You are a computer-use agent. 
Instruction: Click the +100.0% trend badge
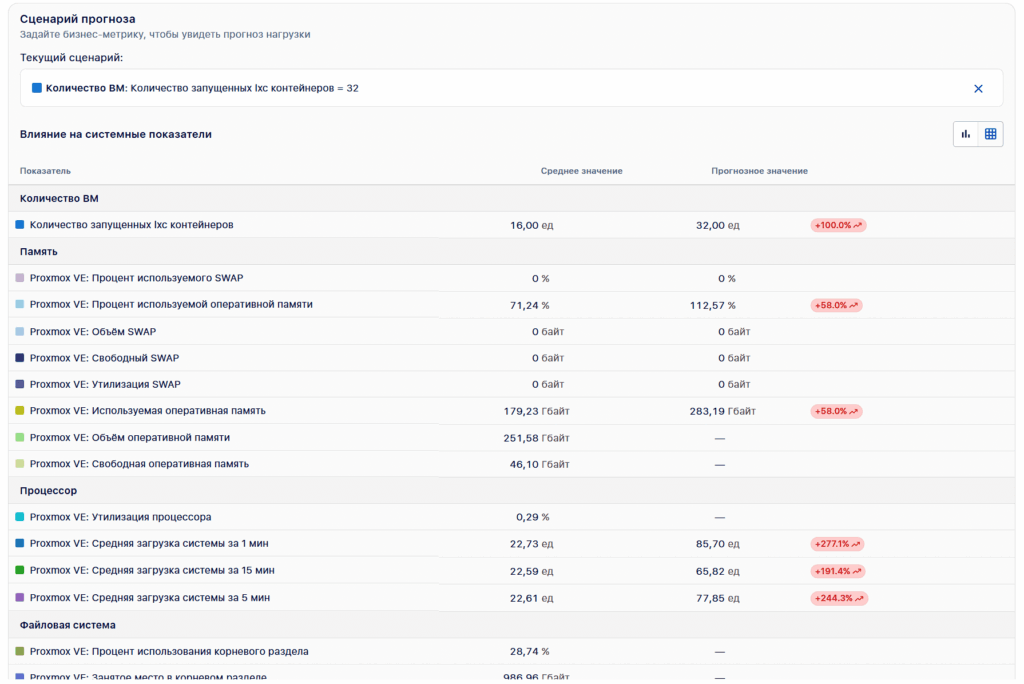(x=838, y=225)
